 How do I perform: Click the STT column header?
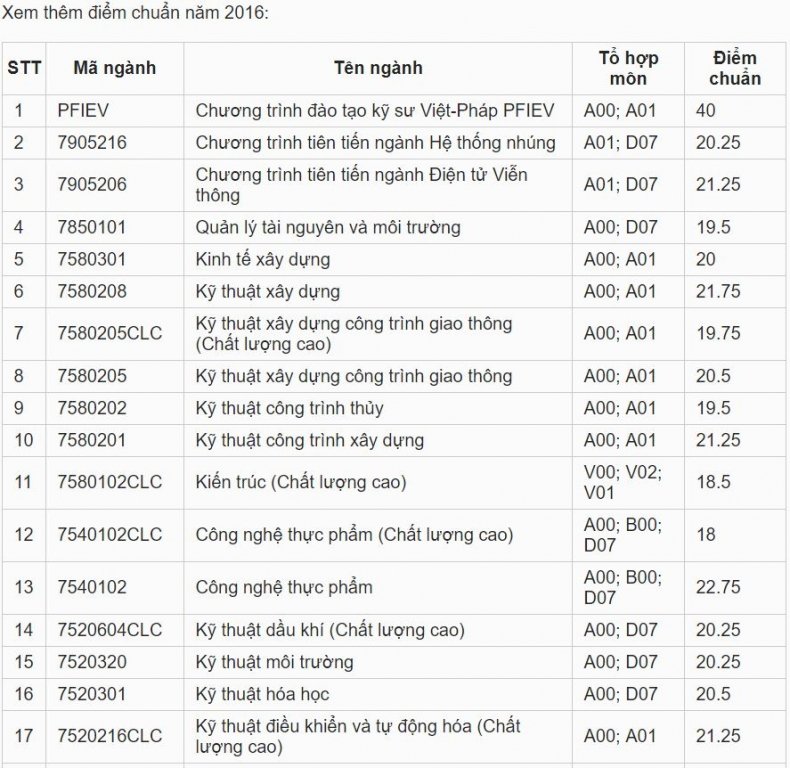[x=24, y=69]
